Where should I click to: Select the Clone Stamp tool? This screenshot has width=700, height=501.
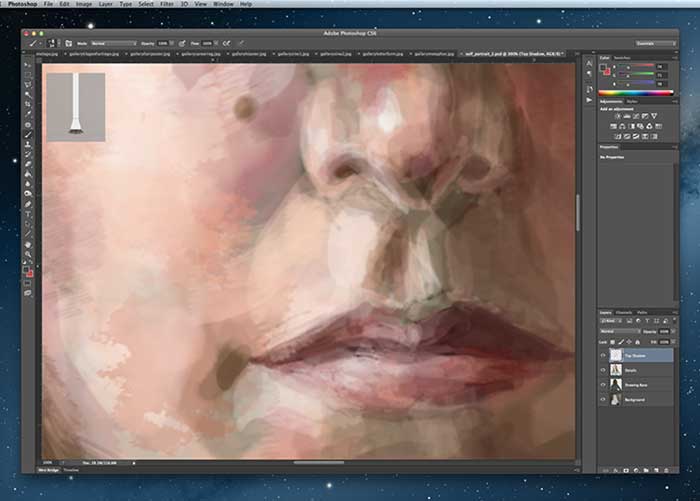(x=28, y=144)
